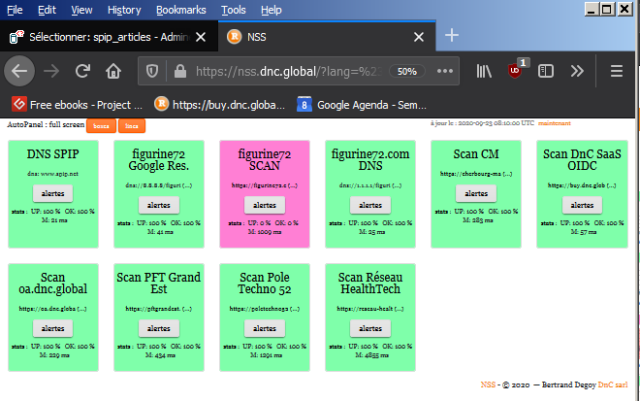640x401 pixels.
Task: Open the Edit menu
Action: click(x=47, y=10)
